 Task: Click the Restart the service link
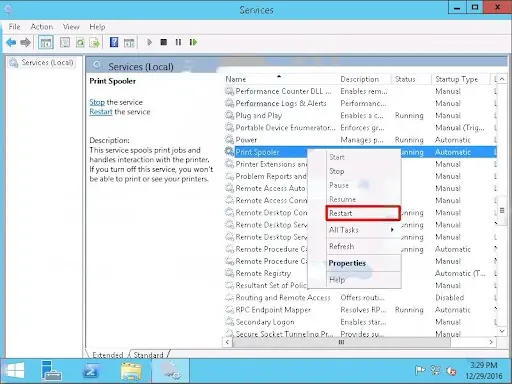pyautogui.click(x=101, y=112)
